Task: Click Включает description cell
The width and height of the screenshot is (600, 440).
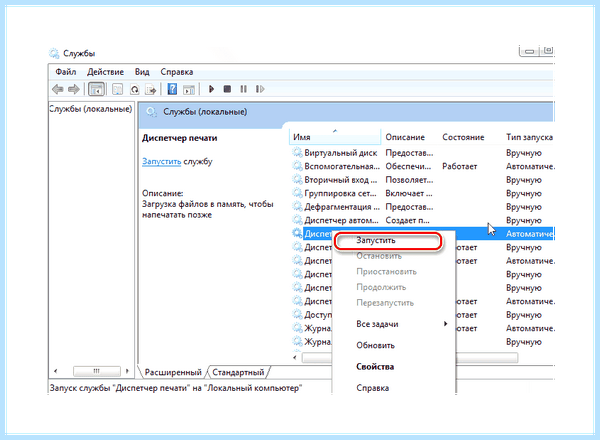Action: 409,193
